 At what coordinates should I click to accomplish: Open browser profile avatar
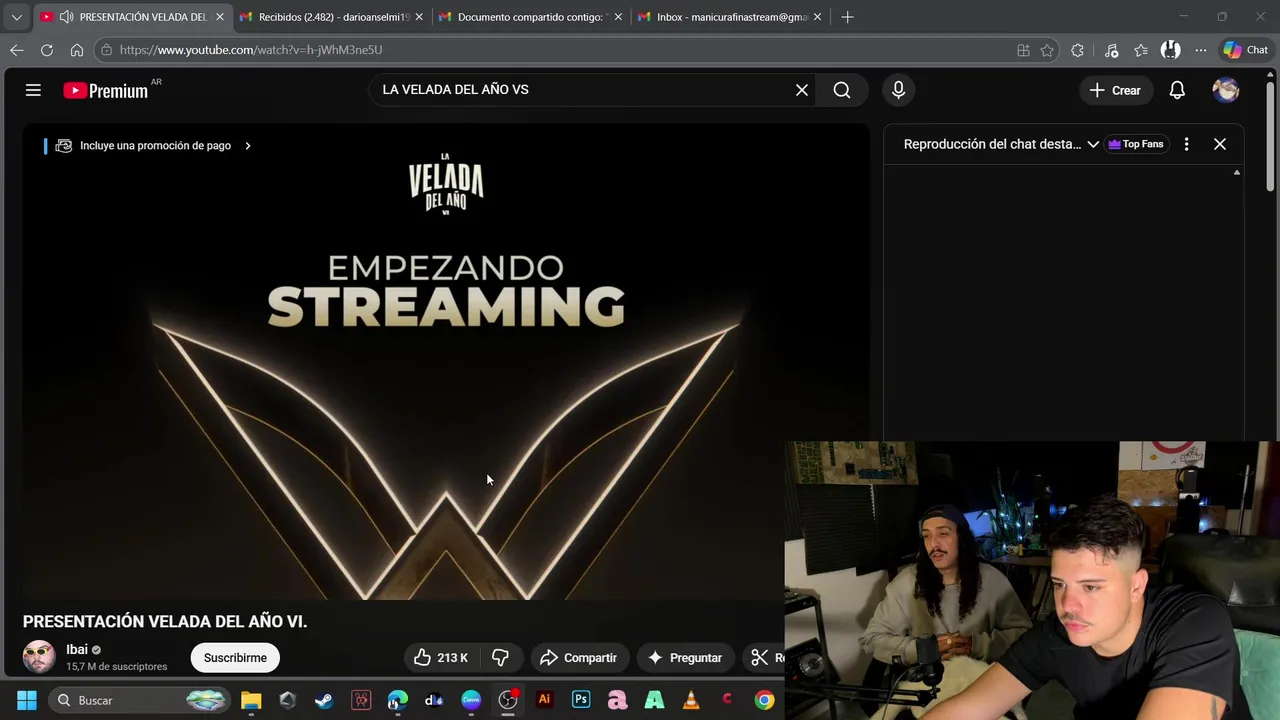1171,50
